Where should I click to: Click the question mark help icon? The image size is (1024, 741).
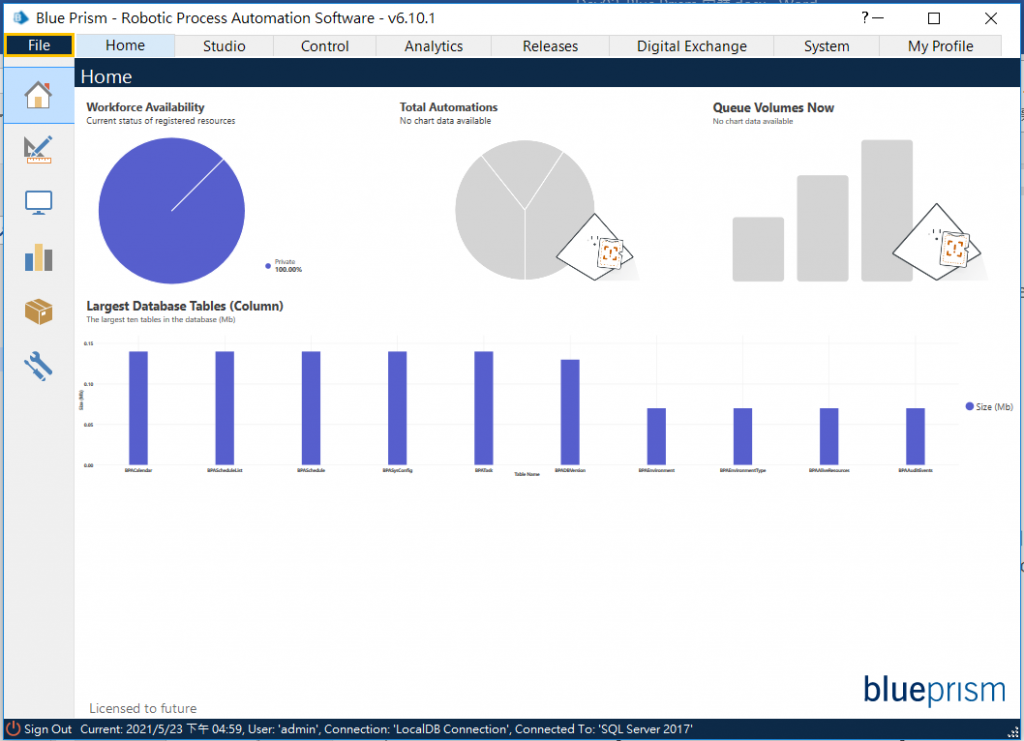[865, 18]
